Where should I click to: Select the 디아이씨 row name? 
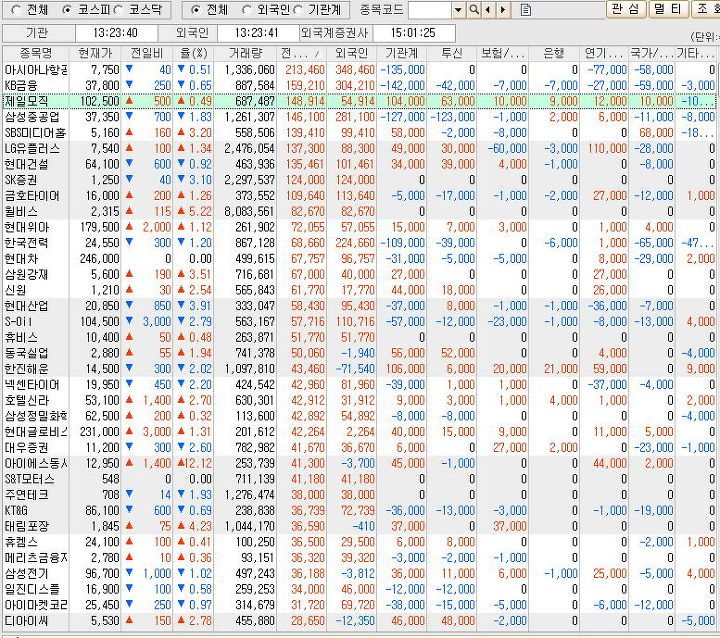click(26, 621)
